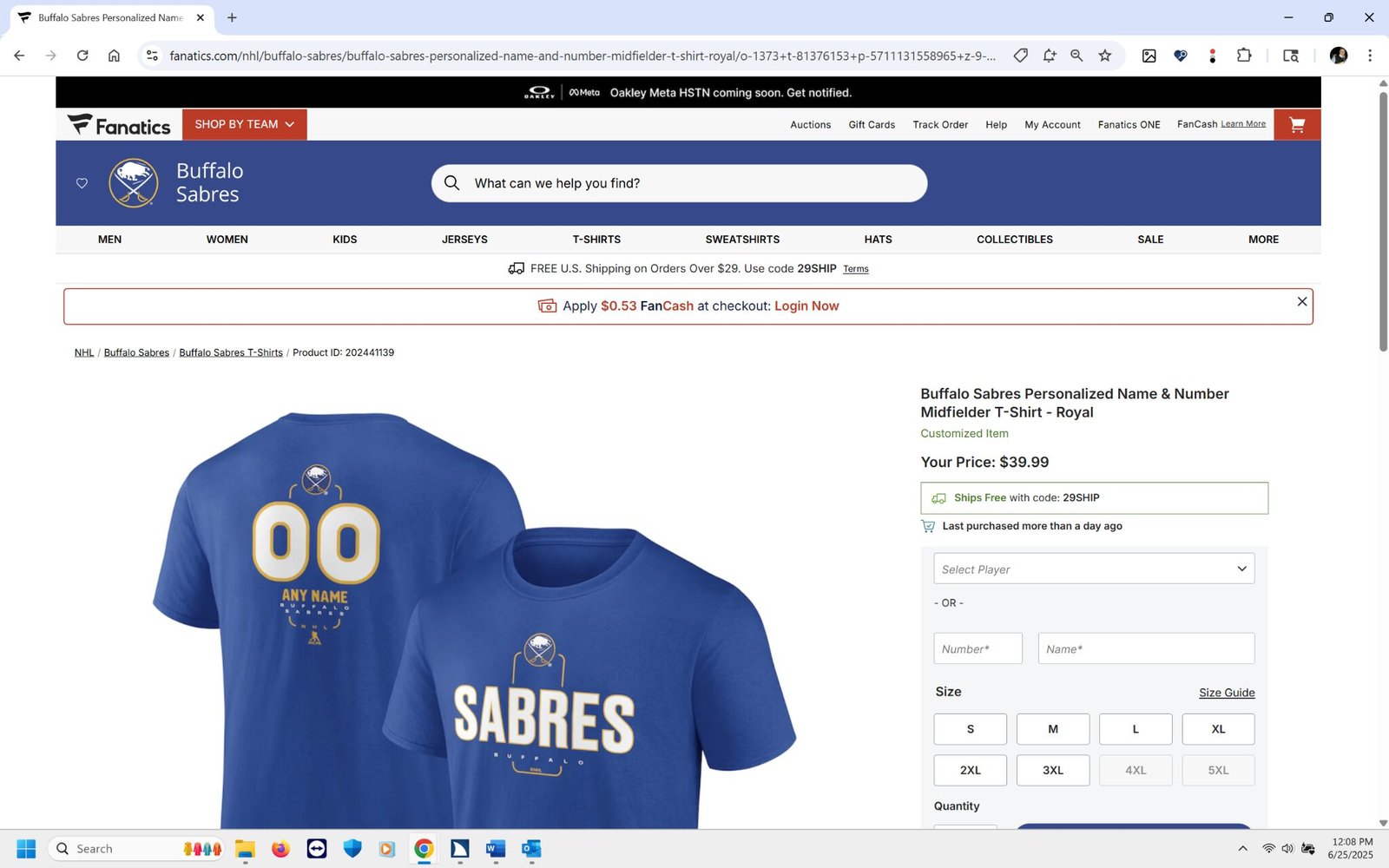Show hidden system tray icons
Screen dimensions: 1389x868
1242,848
